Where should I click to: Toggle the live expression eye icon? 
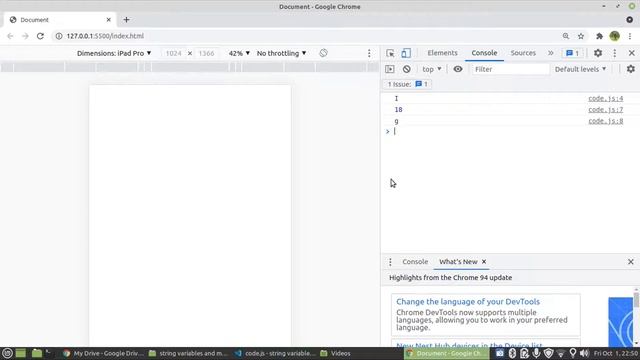(x=458, y=69)
